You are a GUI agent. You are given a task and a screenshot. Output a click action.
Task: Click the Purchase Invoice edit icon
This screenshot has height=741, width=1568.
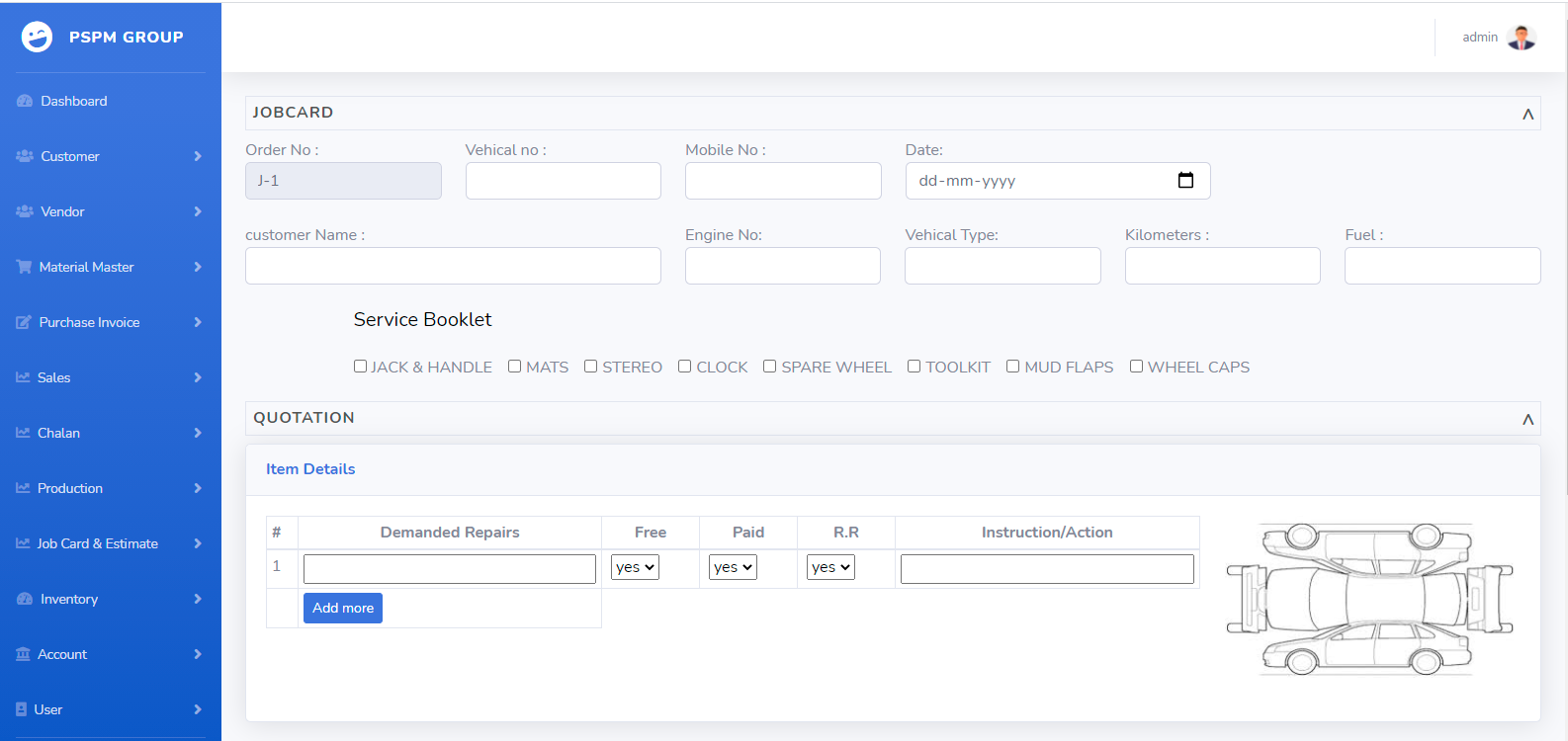pyautogui.click(x=24, y=322)
